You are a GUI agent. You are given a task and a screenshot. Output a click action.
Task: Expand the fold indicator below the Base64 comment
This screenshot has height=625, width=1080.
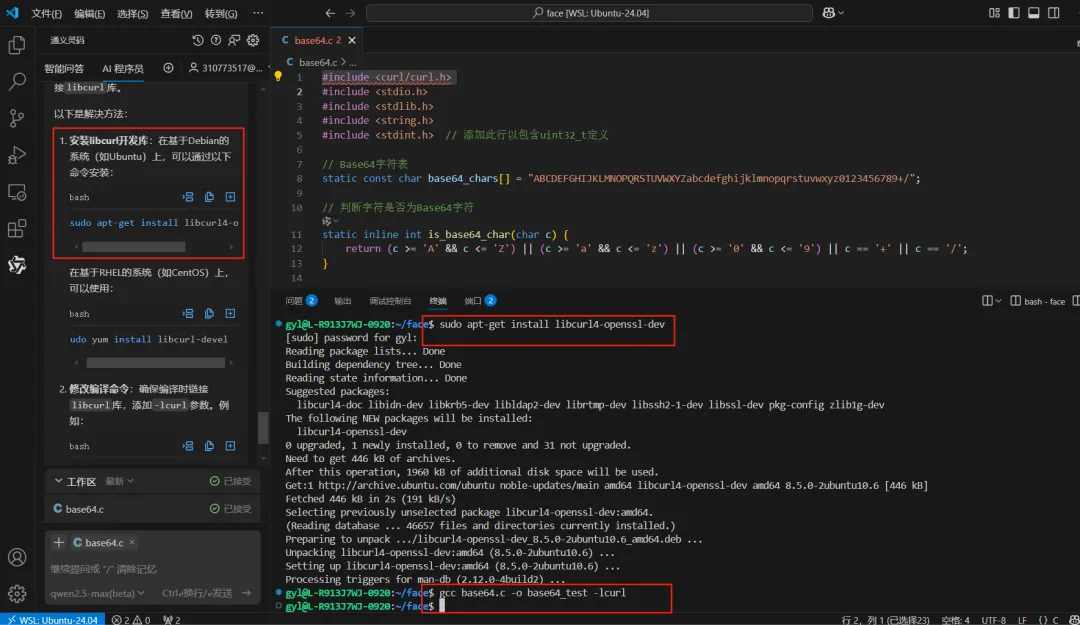point(330,221)
